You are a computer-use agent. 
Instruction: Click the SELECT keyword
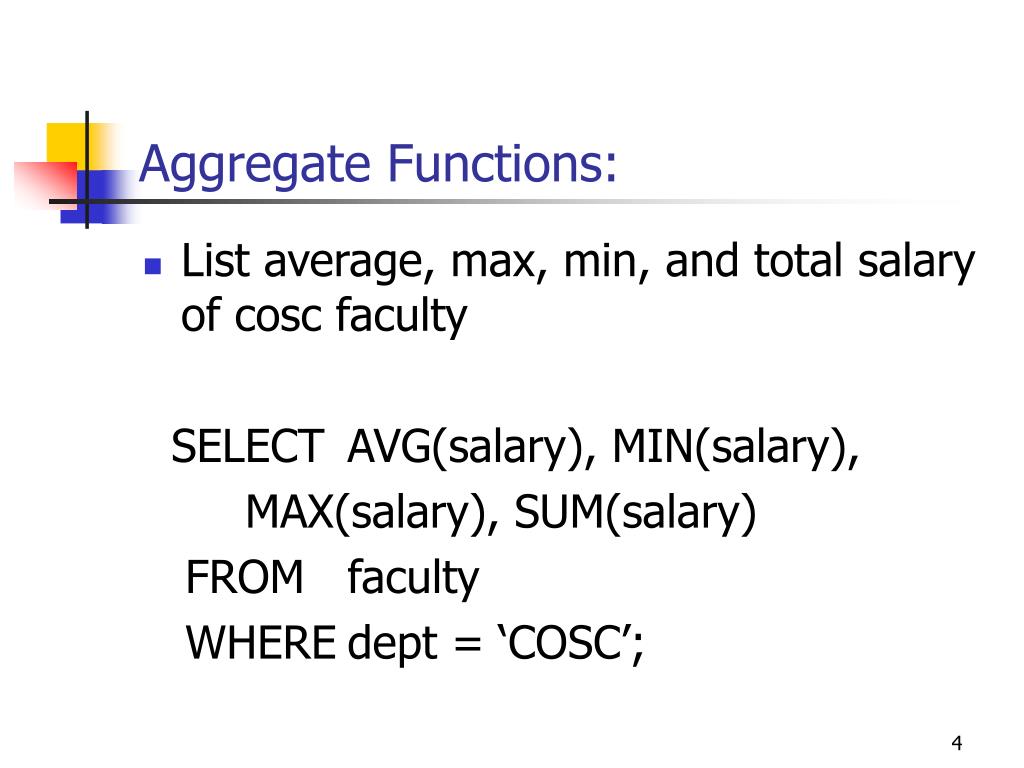(248, 447)
